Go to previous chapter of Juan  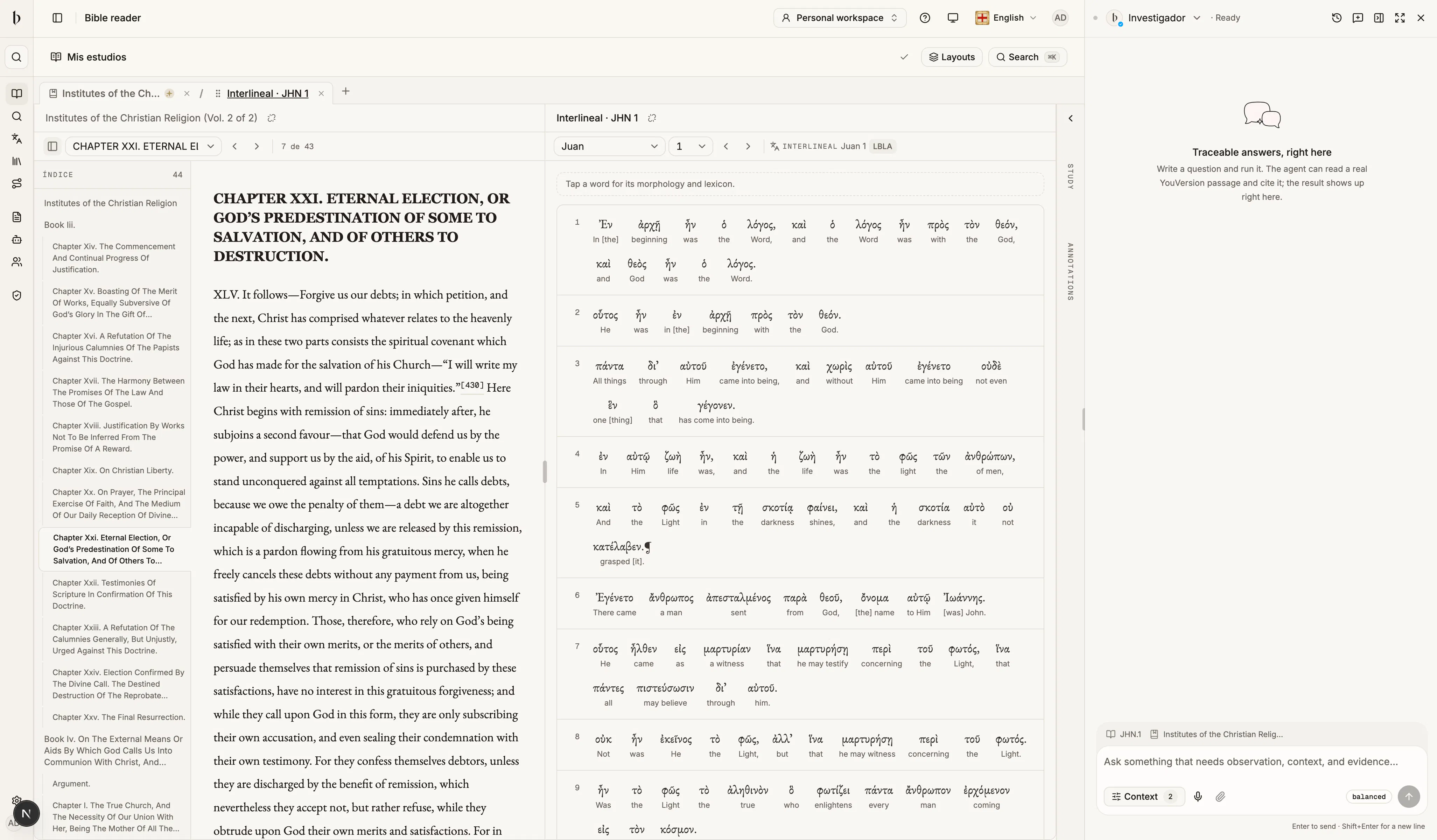pyautogui.click(x=726, y=147)
